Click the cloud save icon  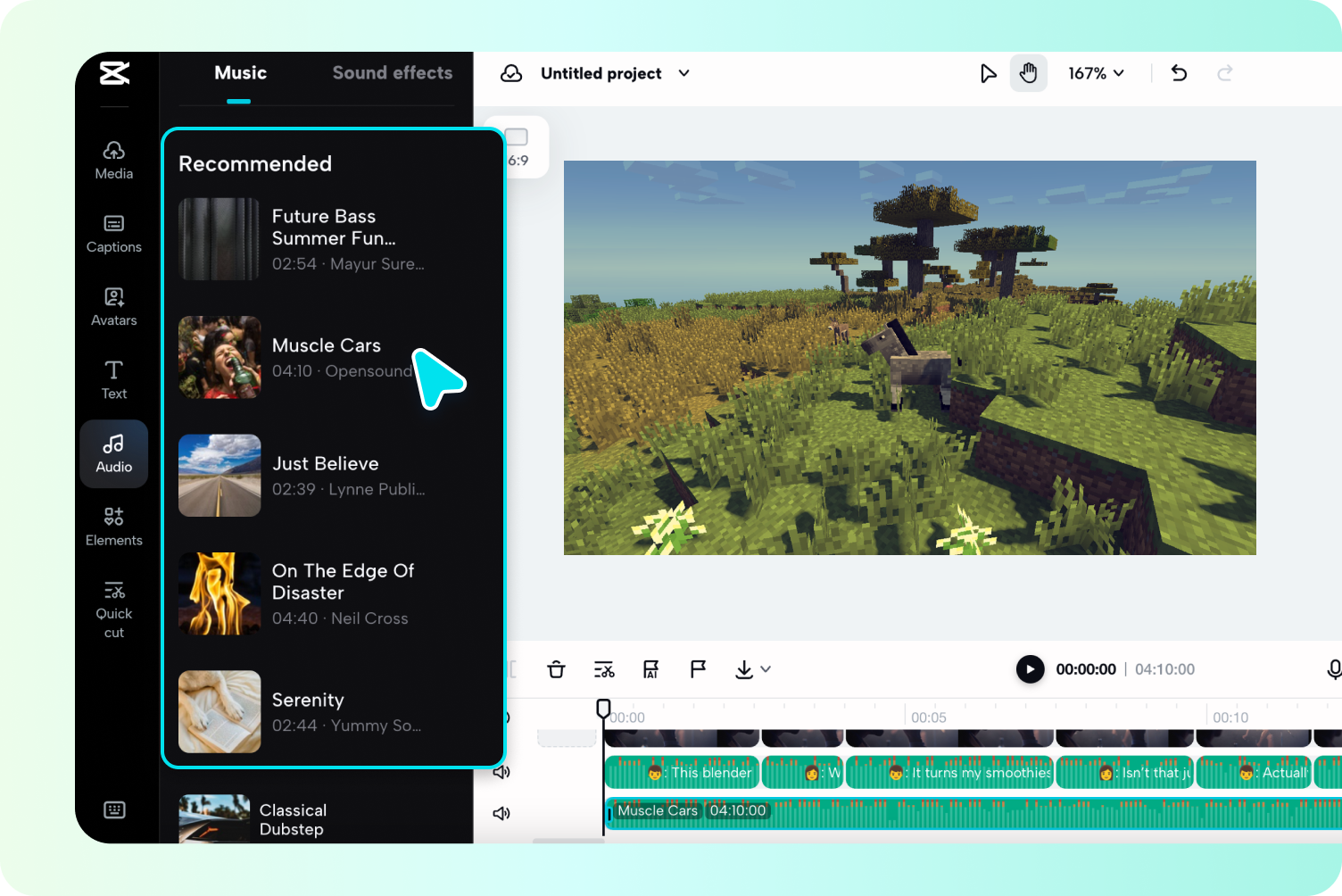click(x=511, y=73)
